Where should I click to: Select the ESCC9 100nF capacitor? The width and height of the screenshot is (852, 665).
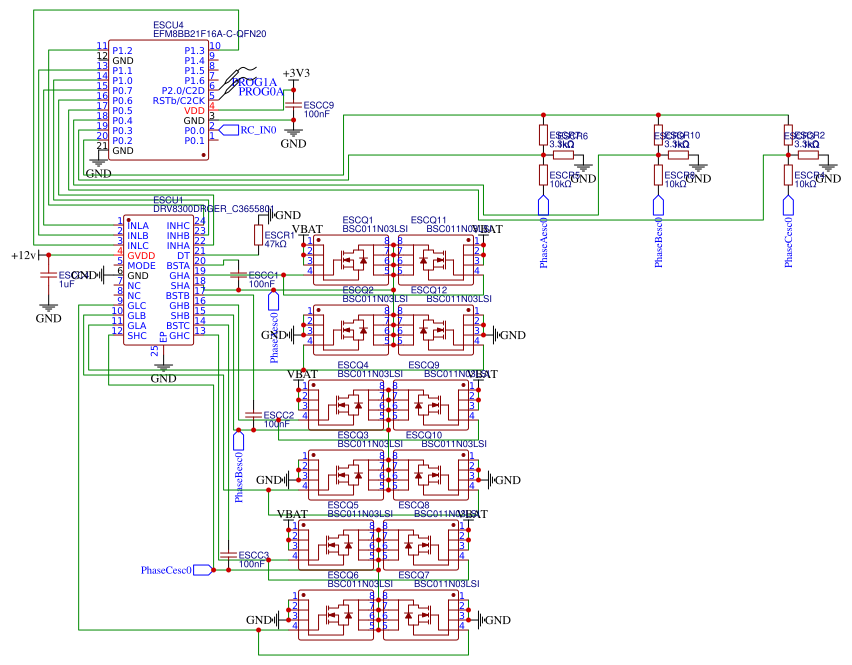tap(293, 105)
